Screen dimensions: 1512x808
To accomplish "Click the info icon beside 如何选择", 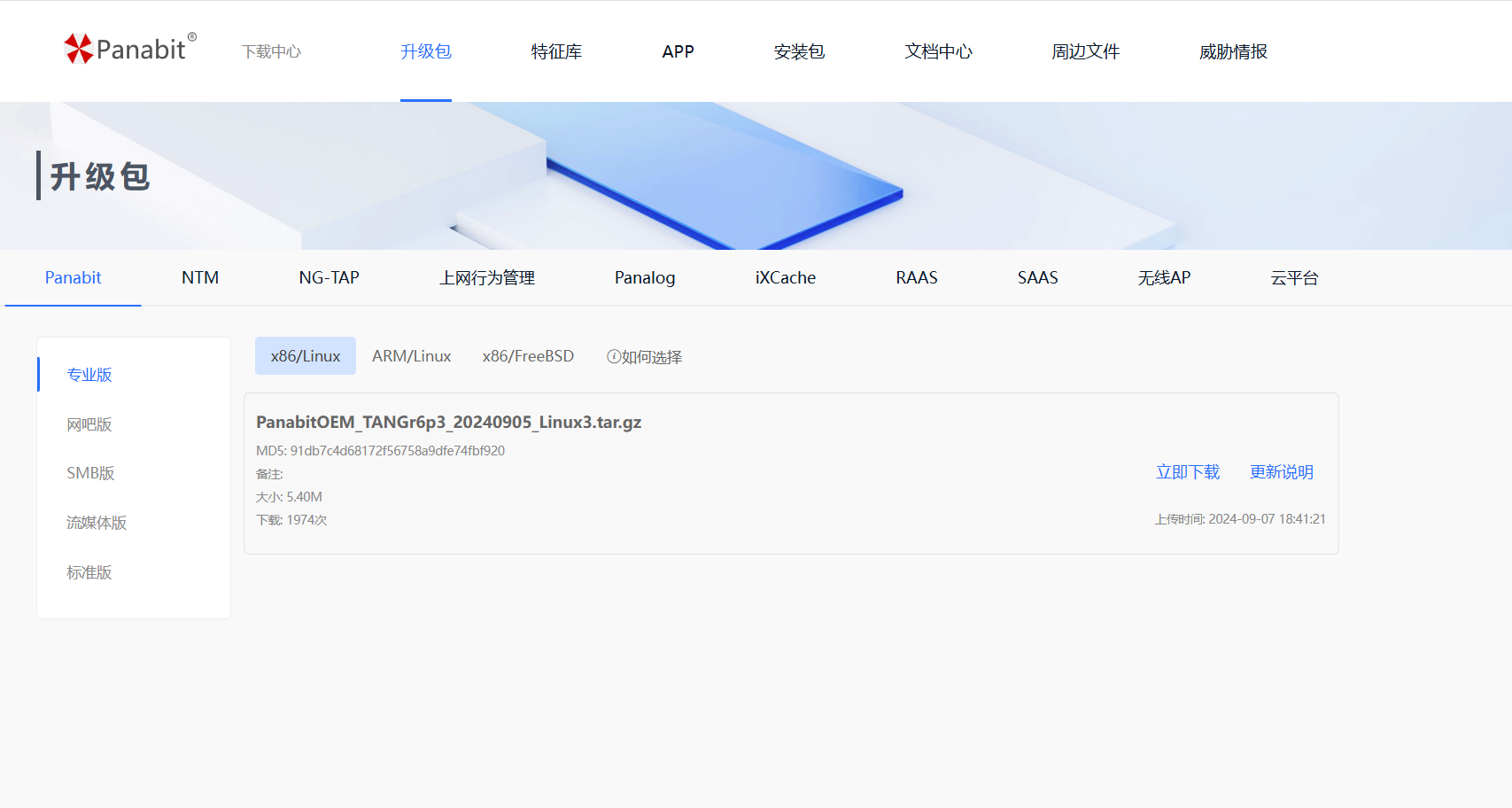I will [614, 356].
